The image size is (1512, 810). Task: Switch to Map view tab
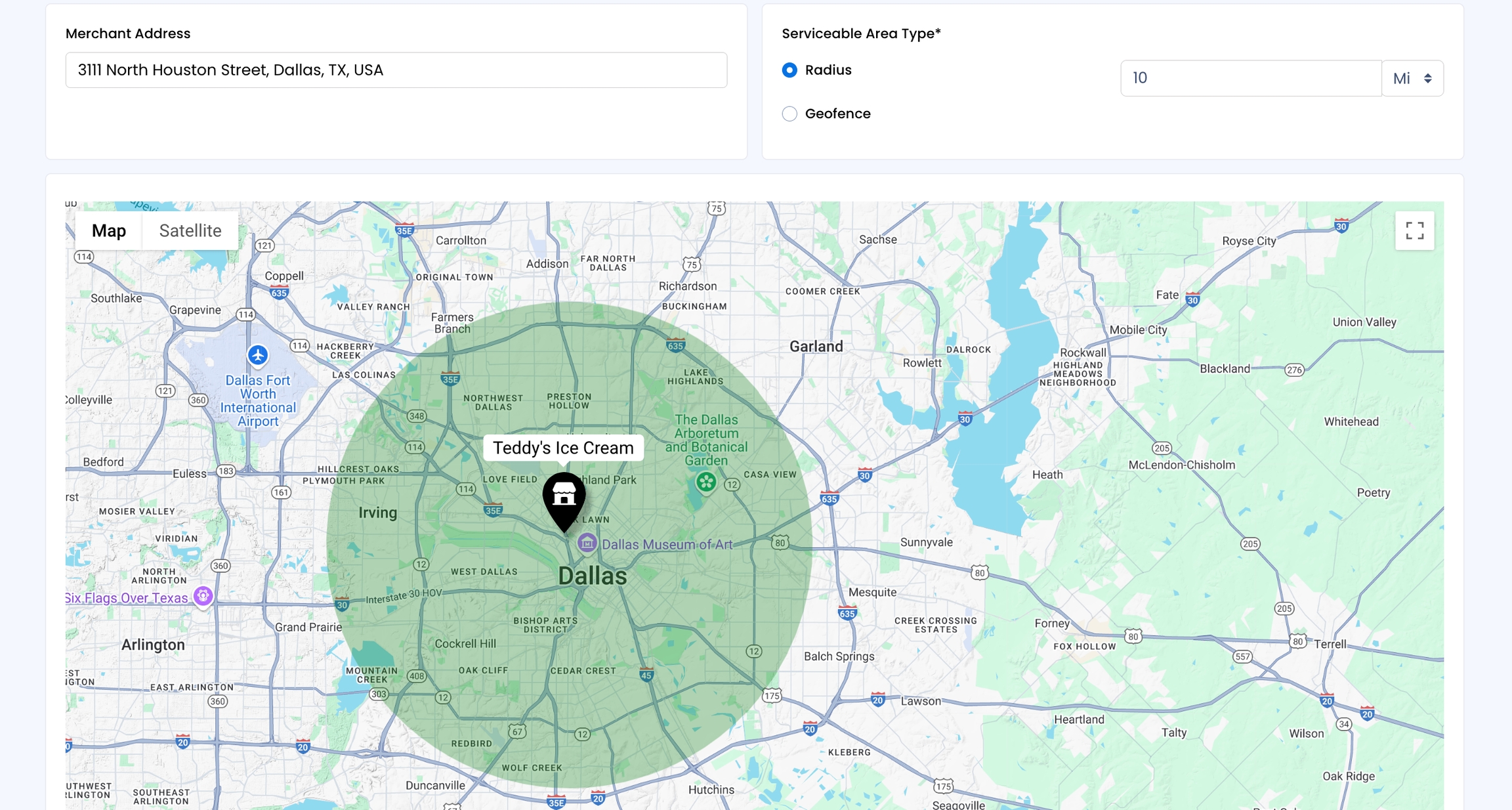click(109, 230)
